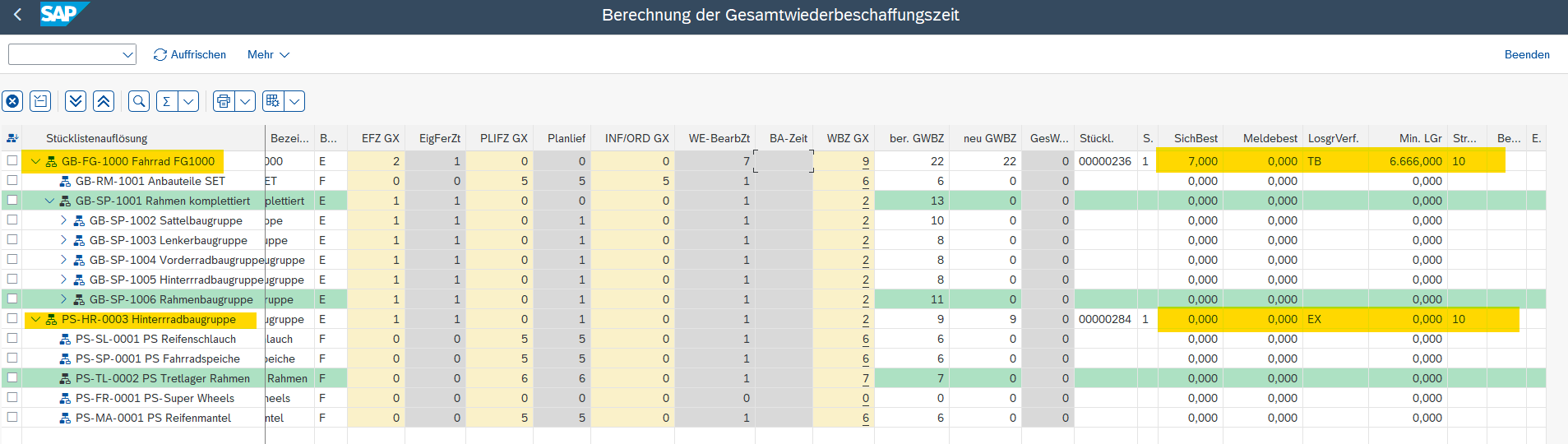Check the box beside GB-SP-1003 Lenkerbaugruppe

(12, 240)
